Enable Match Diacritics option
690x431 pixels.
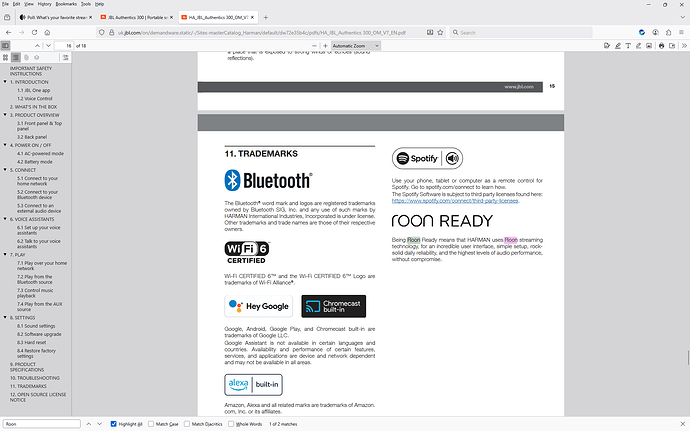187,424
